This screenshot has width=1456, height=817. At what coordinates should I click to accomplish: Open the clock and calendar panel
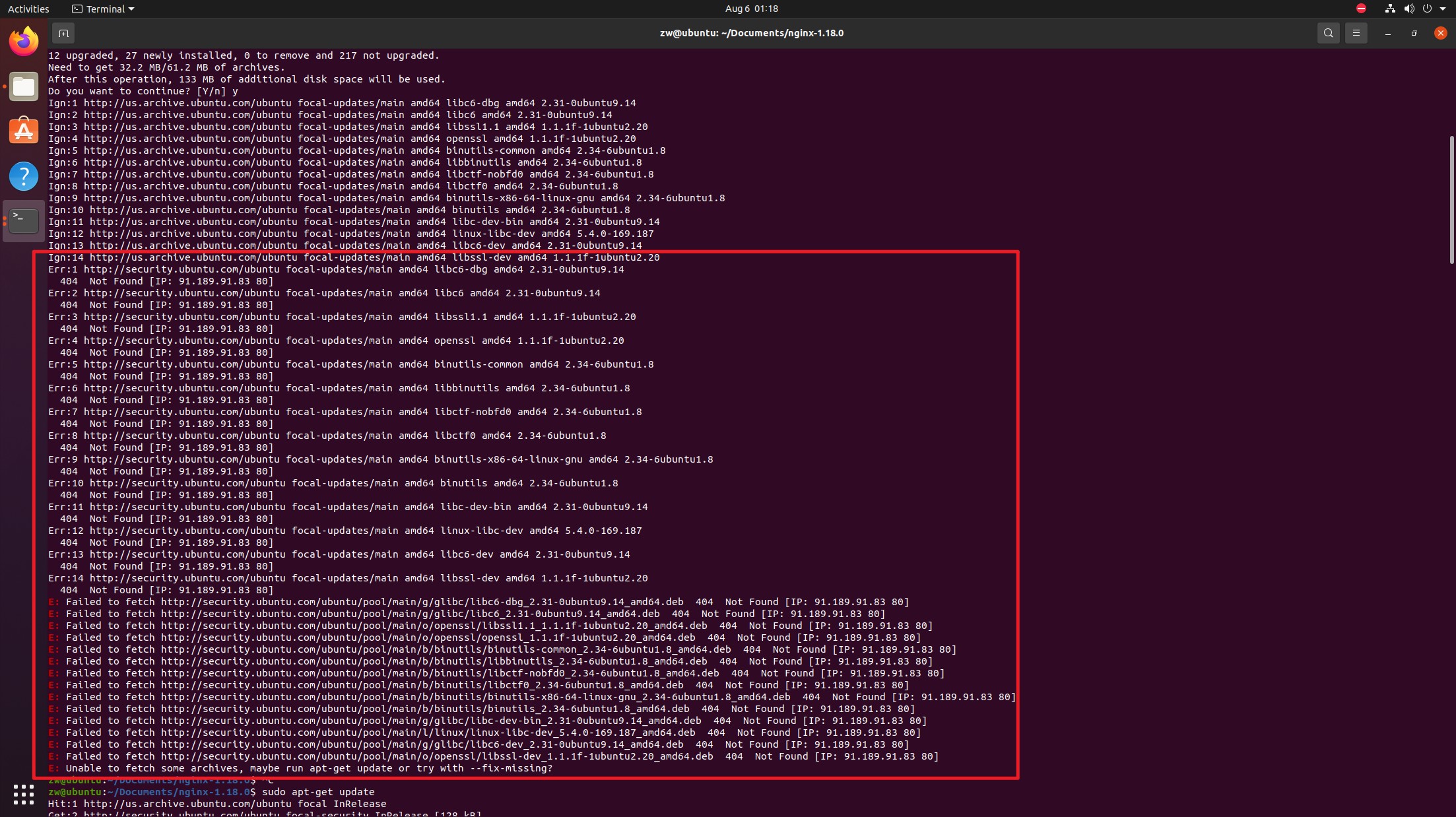click(751, 9)
